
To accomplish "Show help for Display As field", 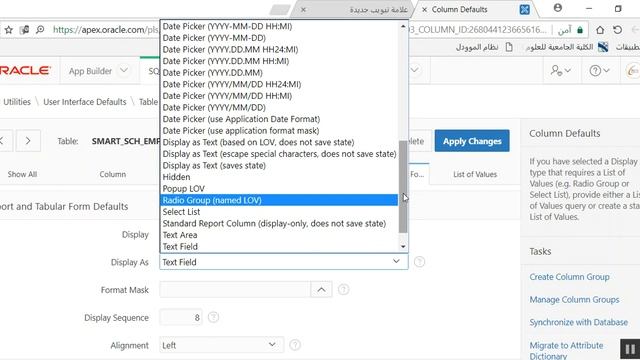I will pyautogui.click(x=419, y=262).
